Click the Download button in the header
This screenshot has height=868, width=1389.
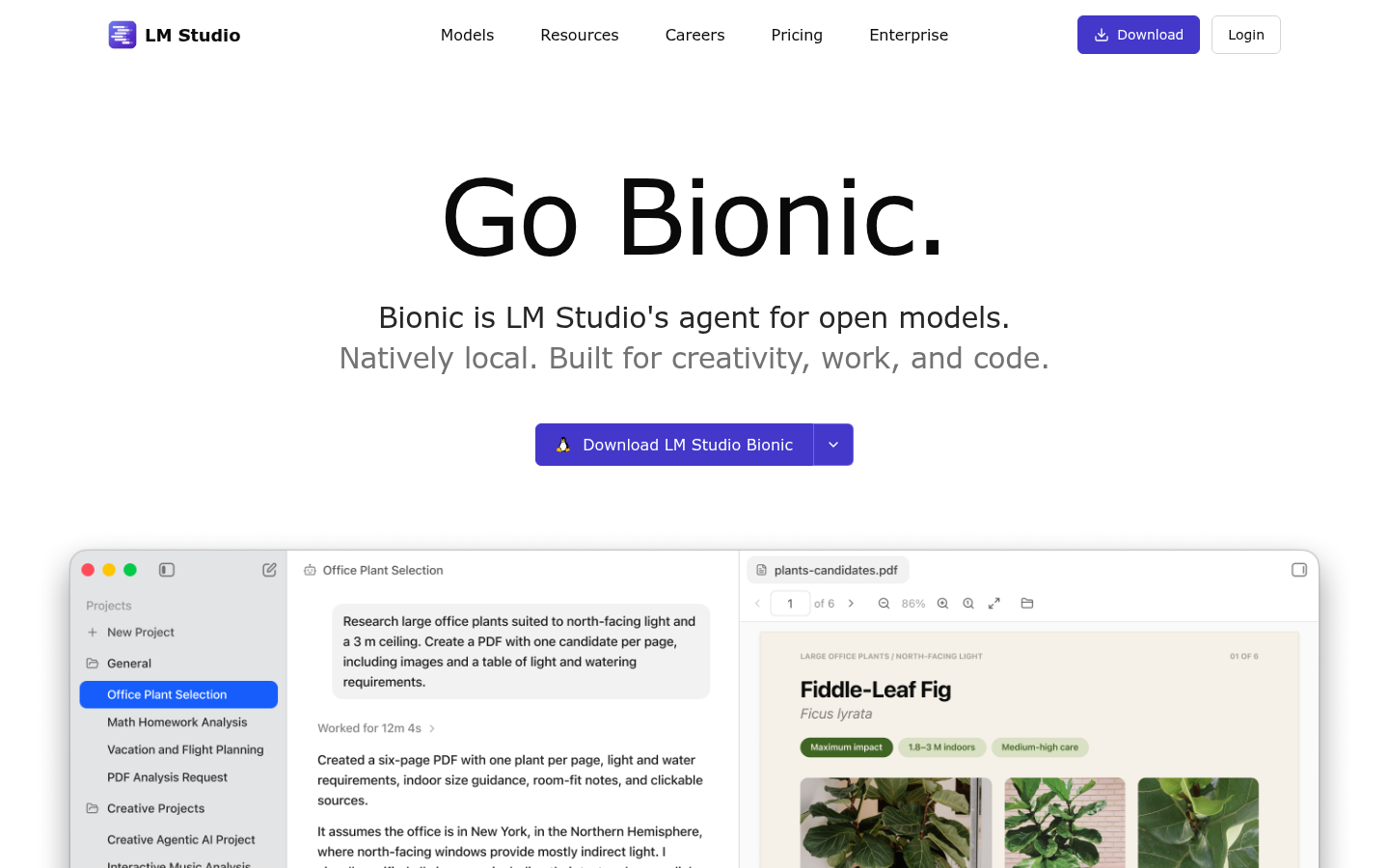click(x=1138, y=35)
